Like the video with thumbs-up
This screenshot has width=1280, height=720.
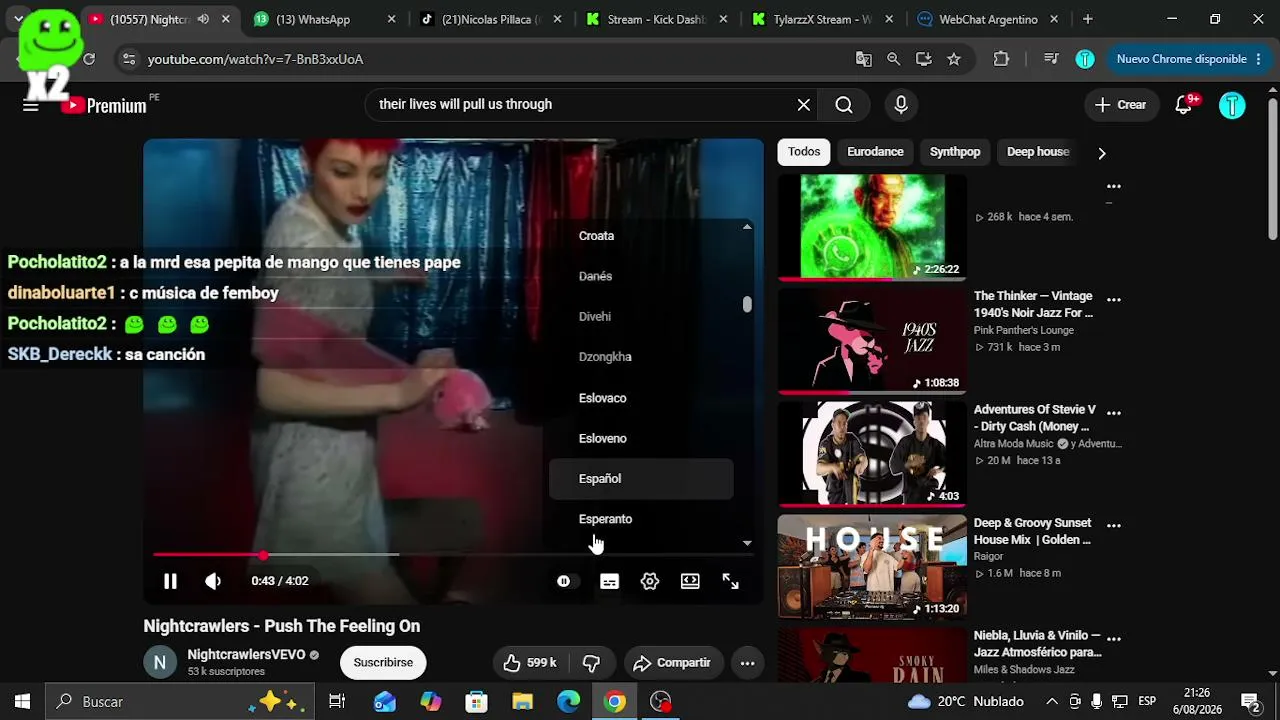point(530,662)
